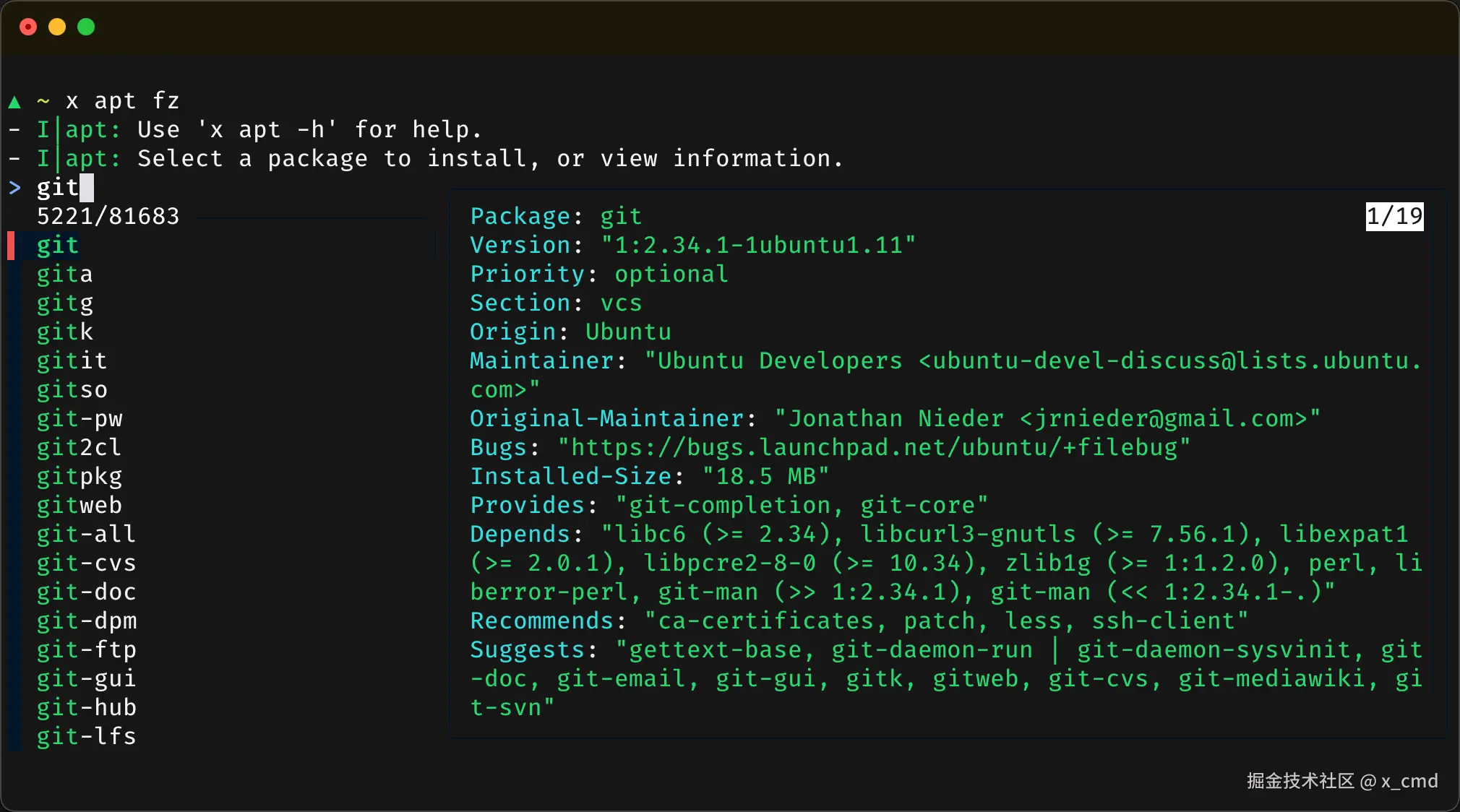Screen dimensions: 1460x812
Task: Click the blue fzf prompt chevron
Action: (14, 188)
